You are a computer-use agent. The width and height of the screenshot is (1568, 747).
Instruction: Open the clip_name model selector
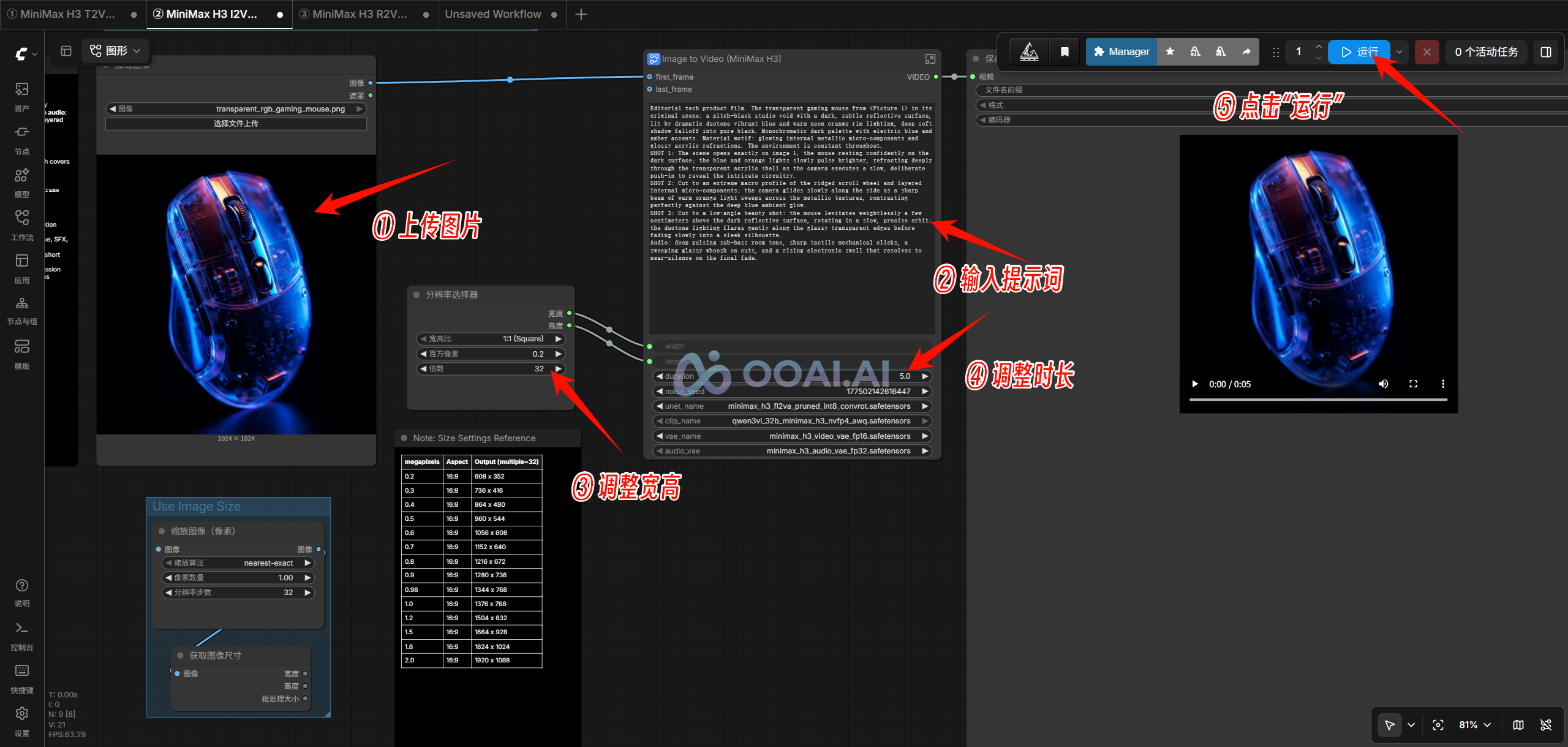(x=792, y=421)
